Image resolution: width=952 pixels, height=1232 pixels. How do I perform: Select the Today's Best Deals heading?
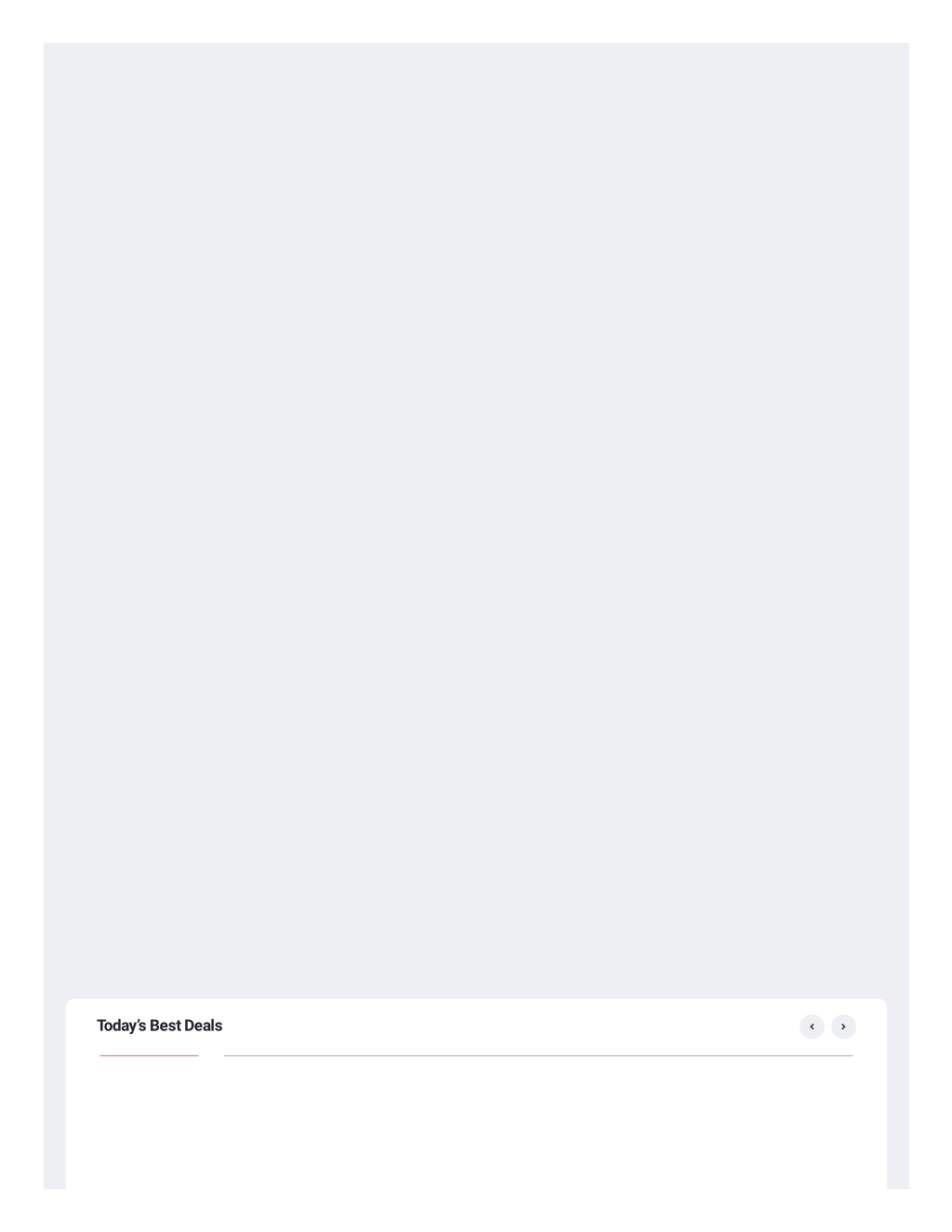pyautogui.click(x=159, y=1026)
